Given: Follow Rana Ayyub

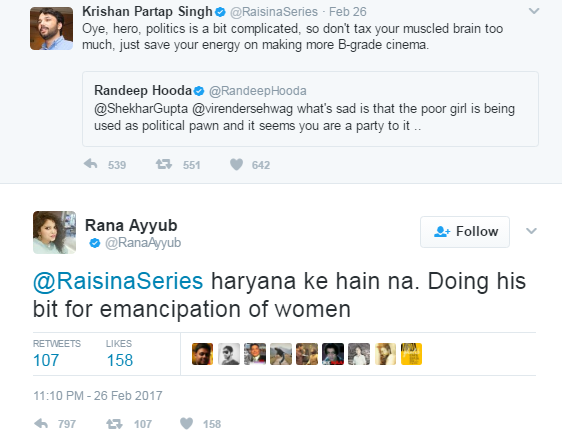Looking at the screenshot, I should pyautogui.click(x=465, y=232).
